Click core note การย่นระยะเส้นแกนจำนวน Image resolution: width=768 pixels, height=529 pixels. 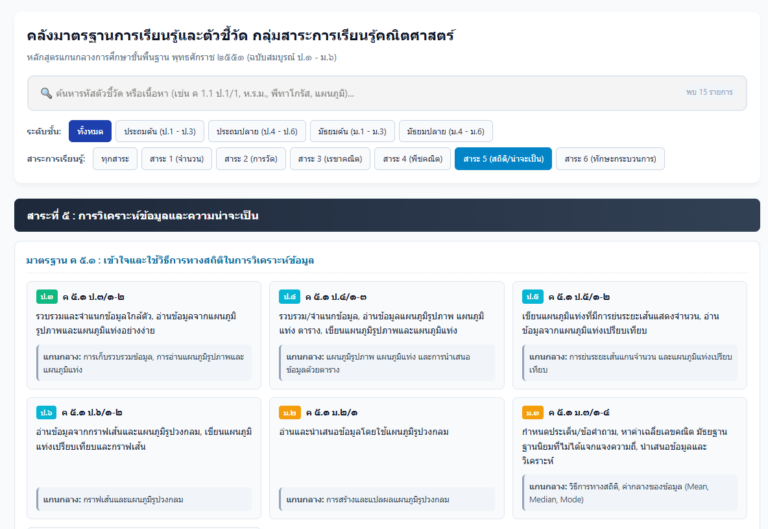(630, 363)
